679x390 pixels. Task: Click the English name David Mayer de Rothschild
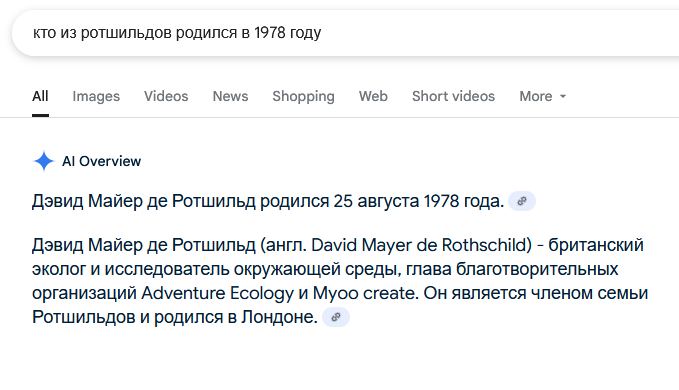point(421,245)
